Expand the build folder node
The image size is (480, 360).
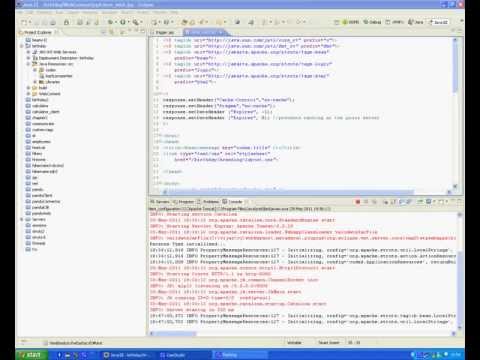[x=28, y=88]
